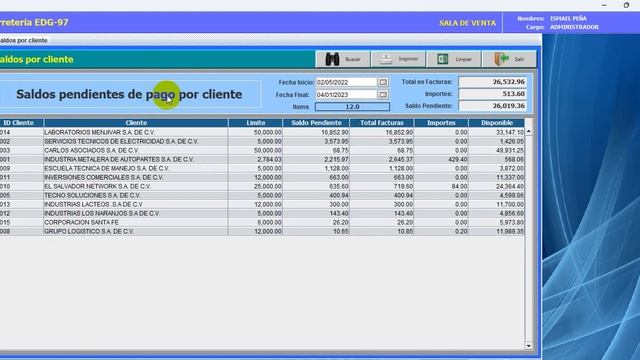Minimize the application window
This screenshot has width=640, height=360.
coord(604,5)
